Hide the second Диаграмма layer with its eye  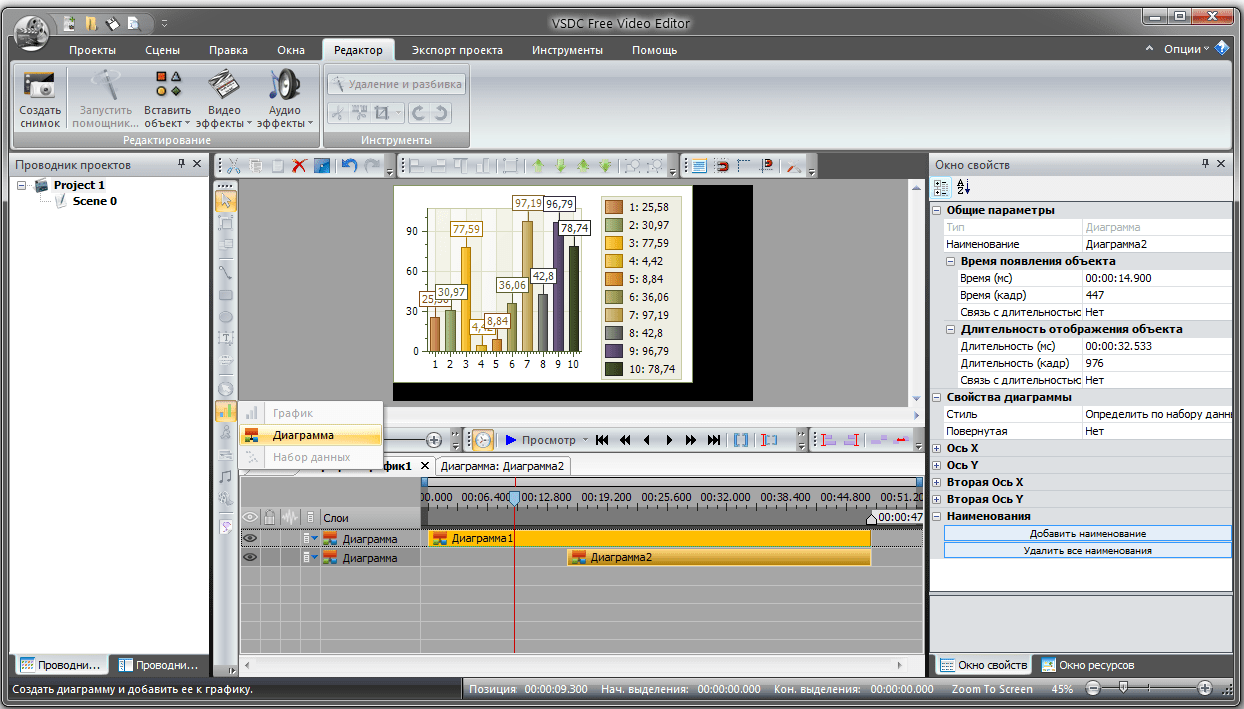pyautogui.click(x=250, y=558)
